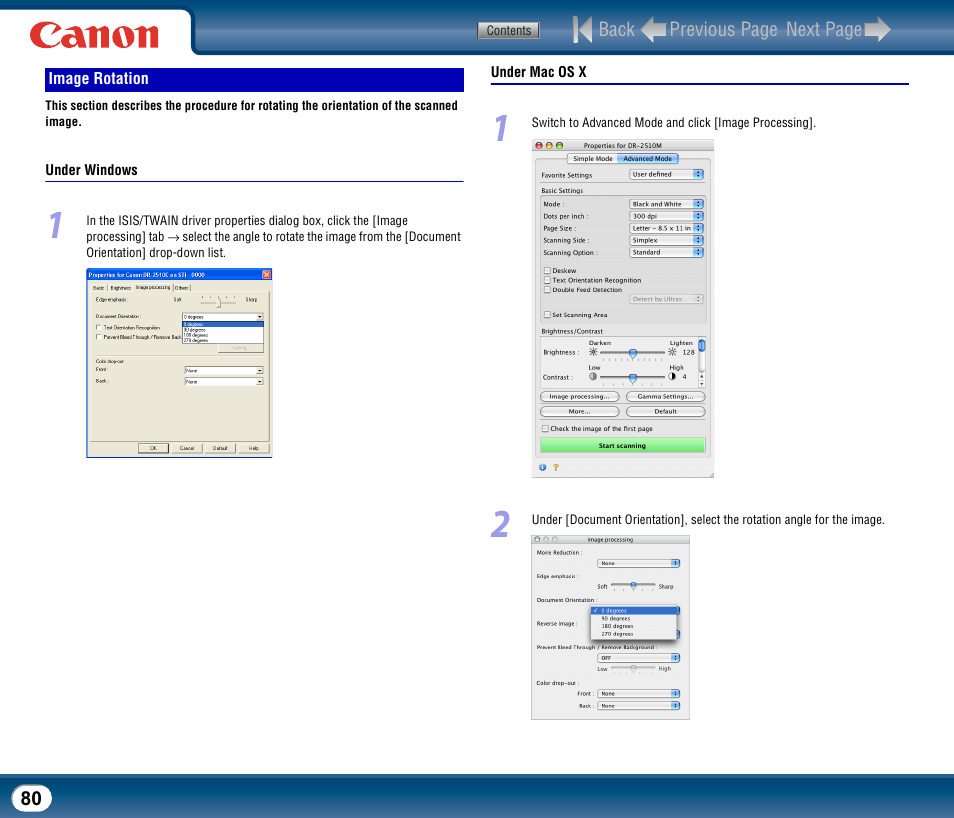Screen dimensions: 954x818
Task: Go to Previous Page via its arrow icon
Action: point(654,29)
